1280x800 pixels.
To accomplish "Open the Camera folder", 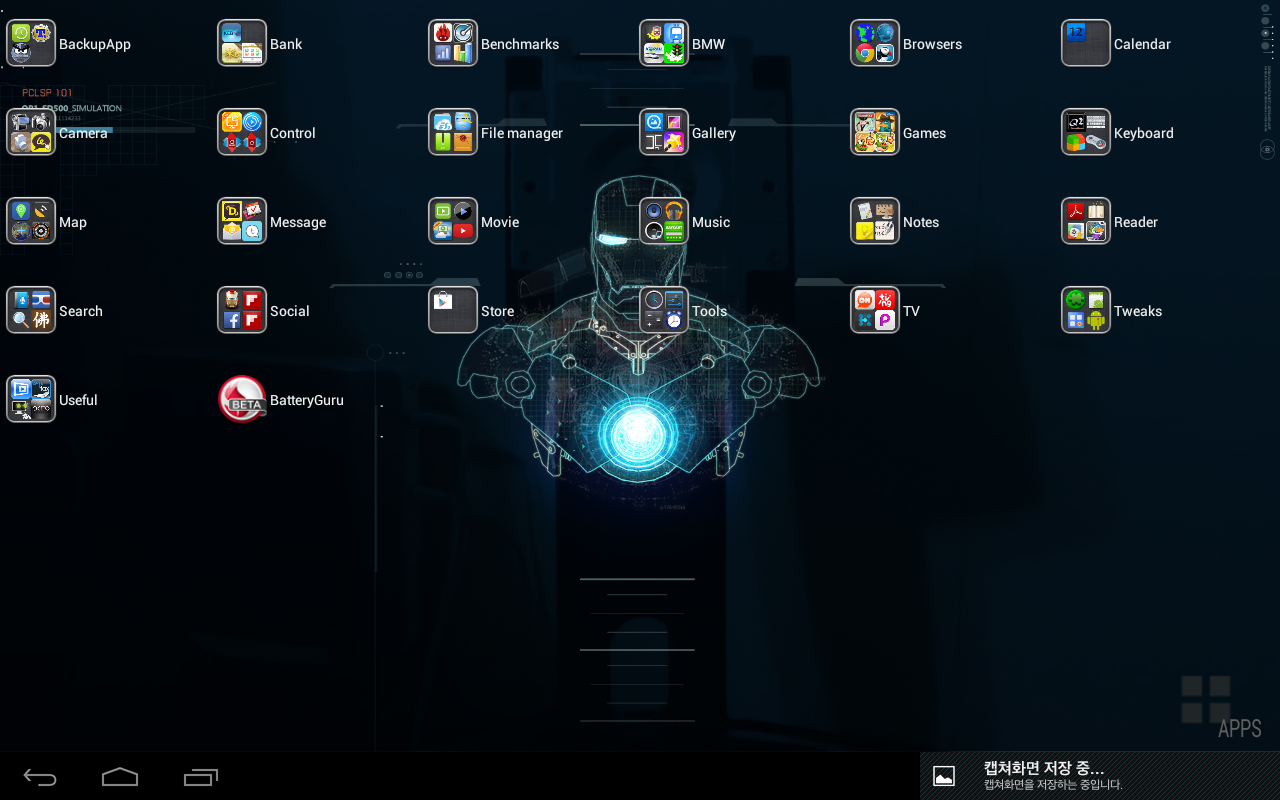I will 31,132.
